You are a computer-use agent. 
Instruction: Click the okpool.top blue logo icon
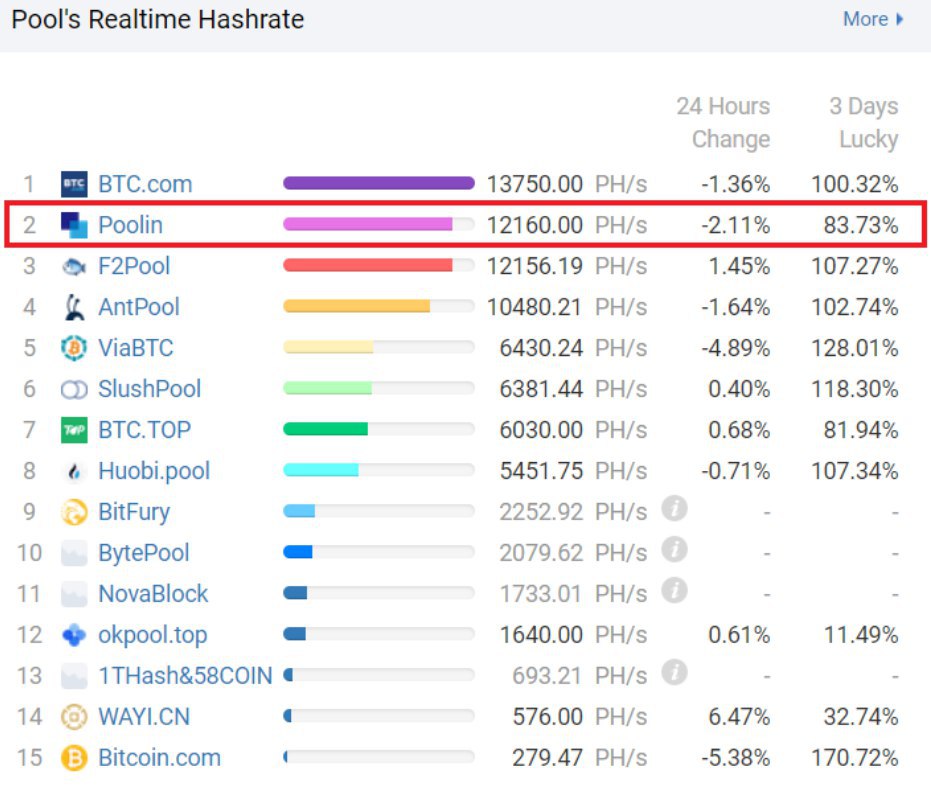pyautogui.click(x=74, y=635)
